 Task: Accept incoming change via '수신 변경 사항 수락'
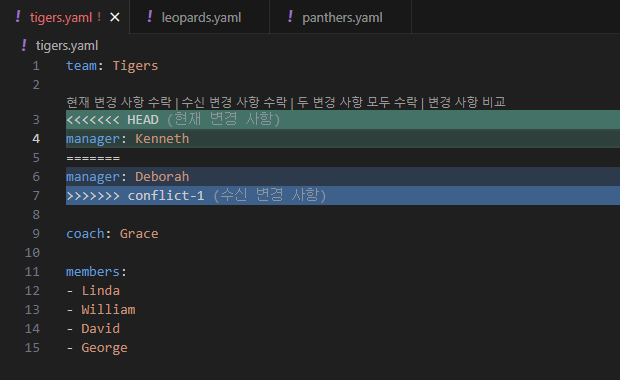click(x=234, y=102)
